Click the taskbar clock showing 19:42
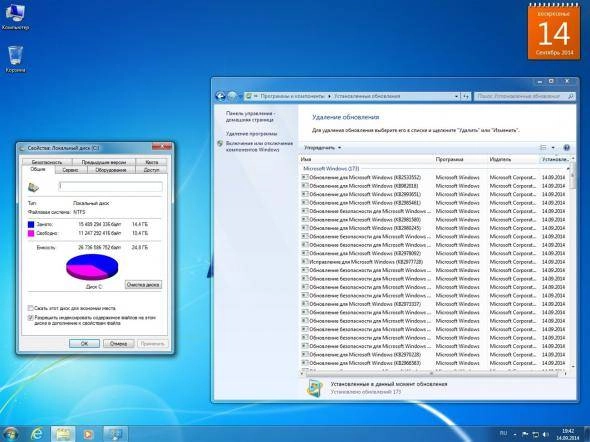This screenshot has height=442, width=590. point(568,434)
